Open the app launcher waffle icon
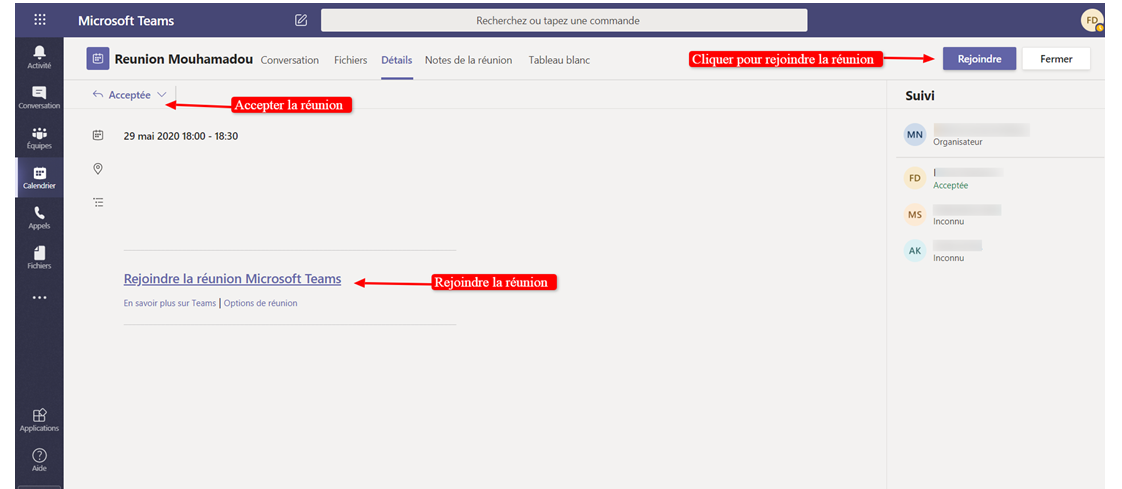This screenshot has height=489, width=1122. pos(40,20)
